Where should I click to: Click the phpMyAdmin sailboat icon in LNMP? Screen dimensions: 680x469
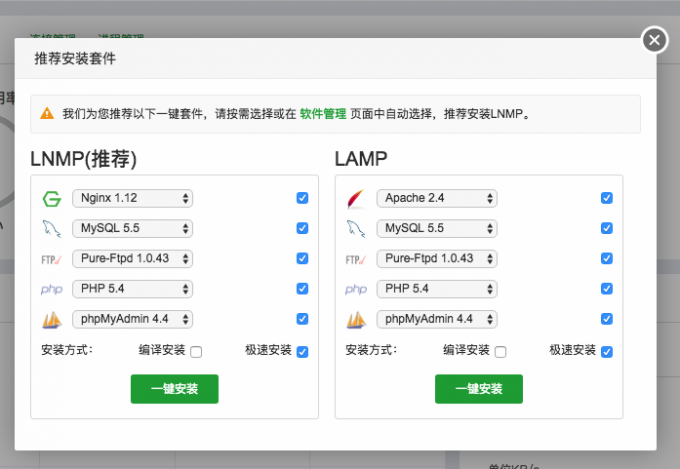[52, 320]
